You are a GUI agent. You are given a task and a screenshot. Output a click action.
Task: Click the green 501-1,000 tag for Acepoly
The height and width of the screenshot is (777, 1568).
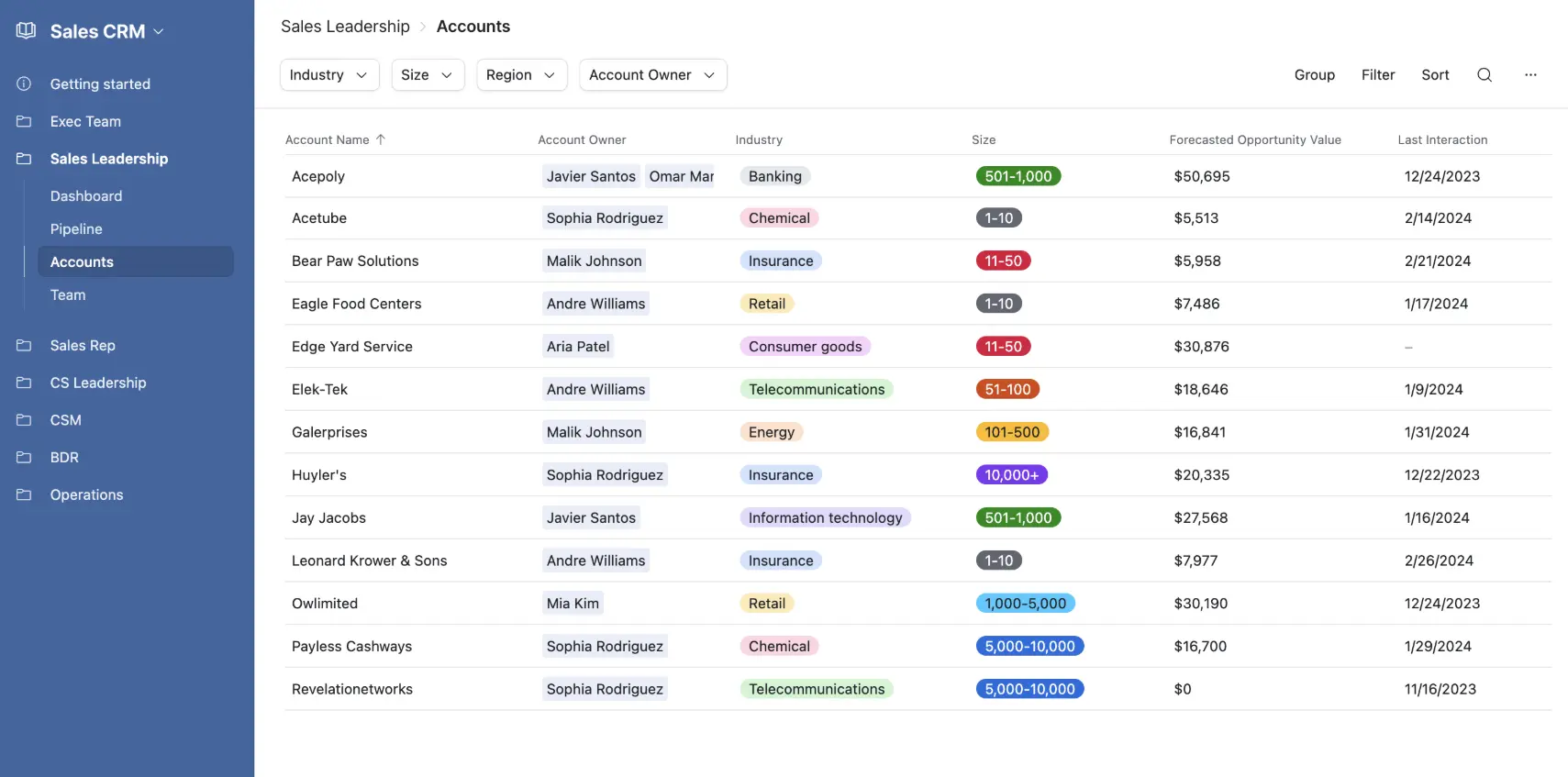click(1018, 176)
